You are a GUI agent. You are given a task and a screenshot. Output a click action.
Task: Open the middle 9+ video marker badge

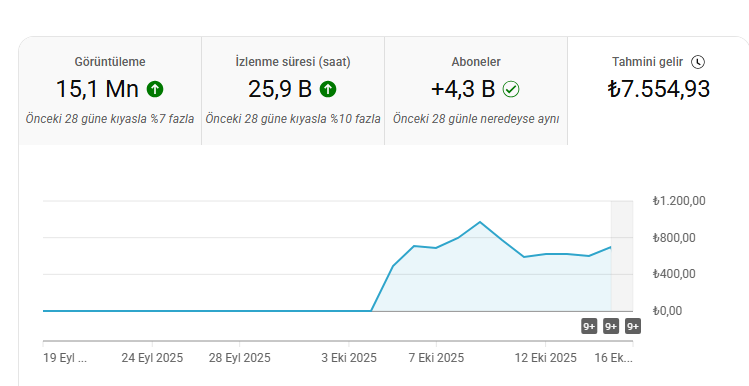[611, 326]
